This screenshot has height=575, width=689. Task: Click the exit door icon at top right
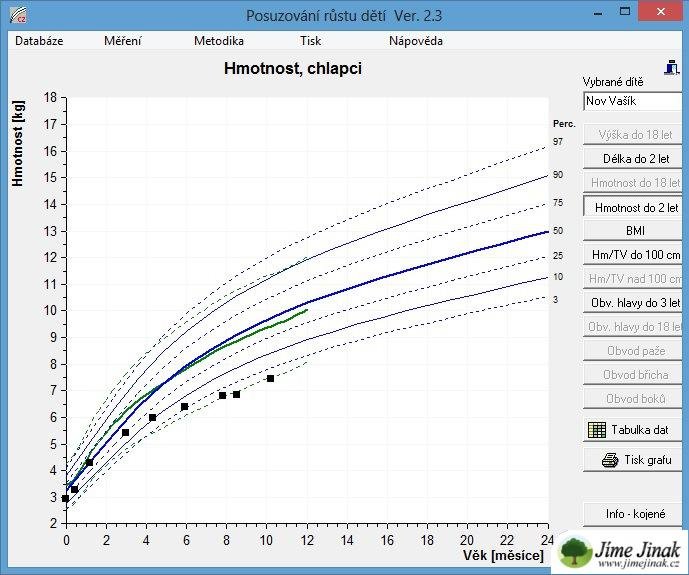(673, 66)
